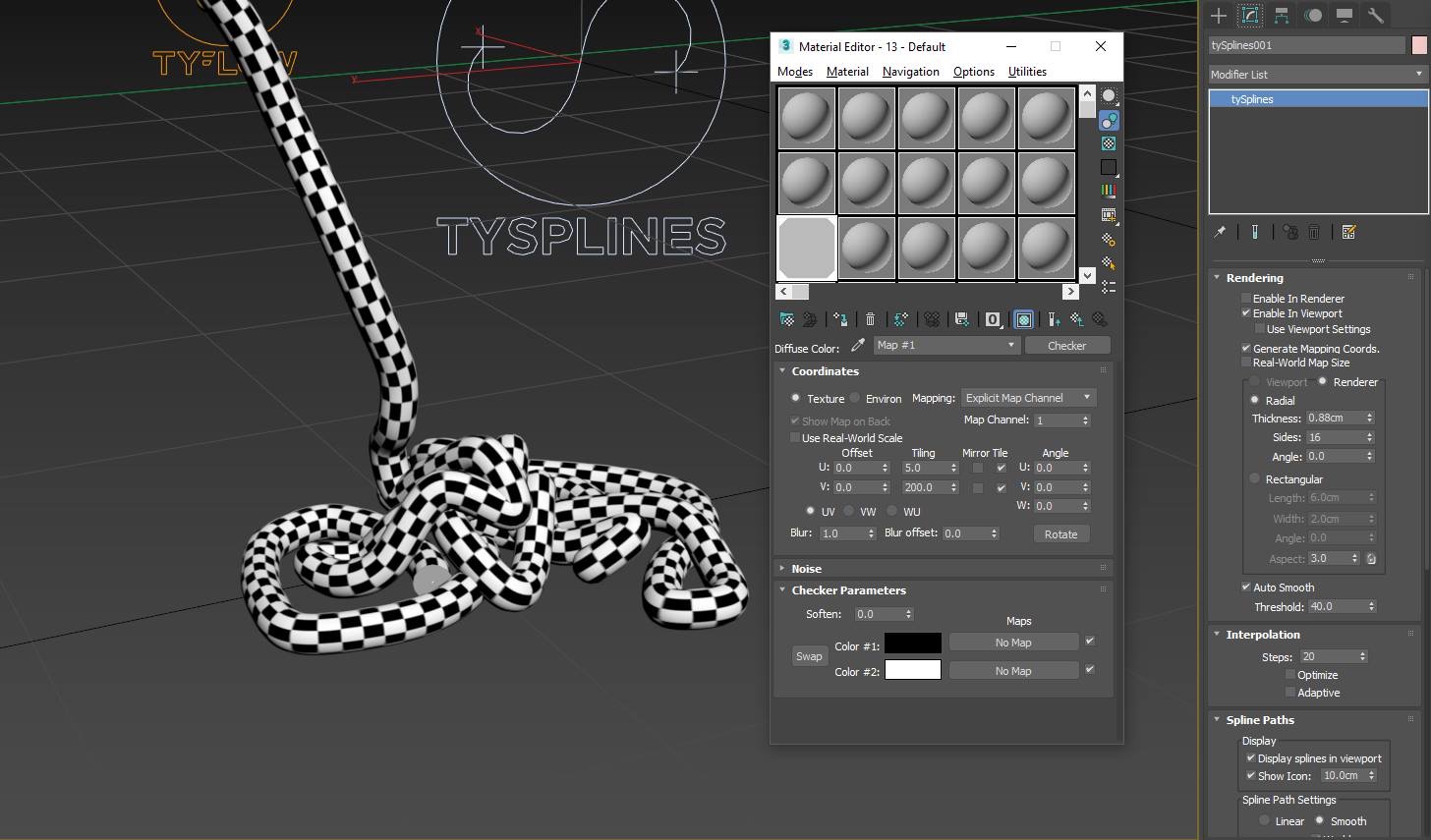This screenshot has height=840, width=1431.
Task: Click Configure Modifier Sets icon
Action: click(1348, 232)
